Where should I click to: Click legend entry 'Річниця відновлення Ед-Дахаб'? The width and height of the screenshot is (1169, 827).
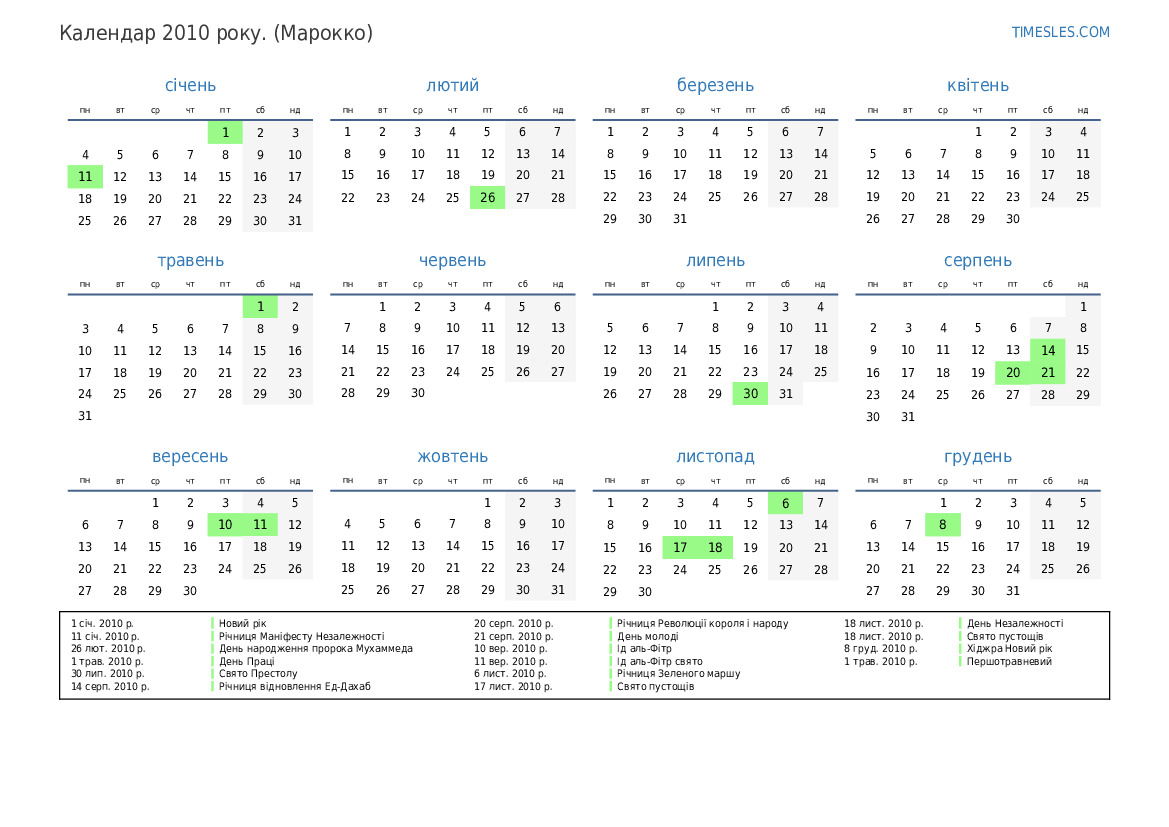(x=294, y=686)
